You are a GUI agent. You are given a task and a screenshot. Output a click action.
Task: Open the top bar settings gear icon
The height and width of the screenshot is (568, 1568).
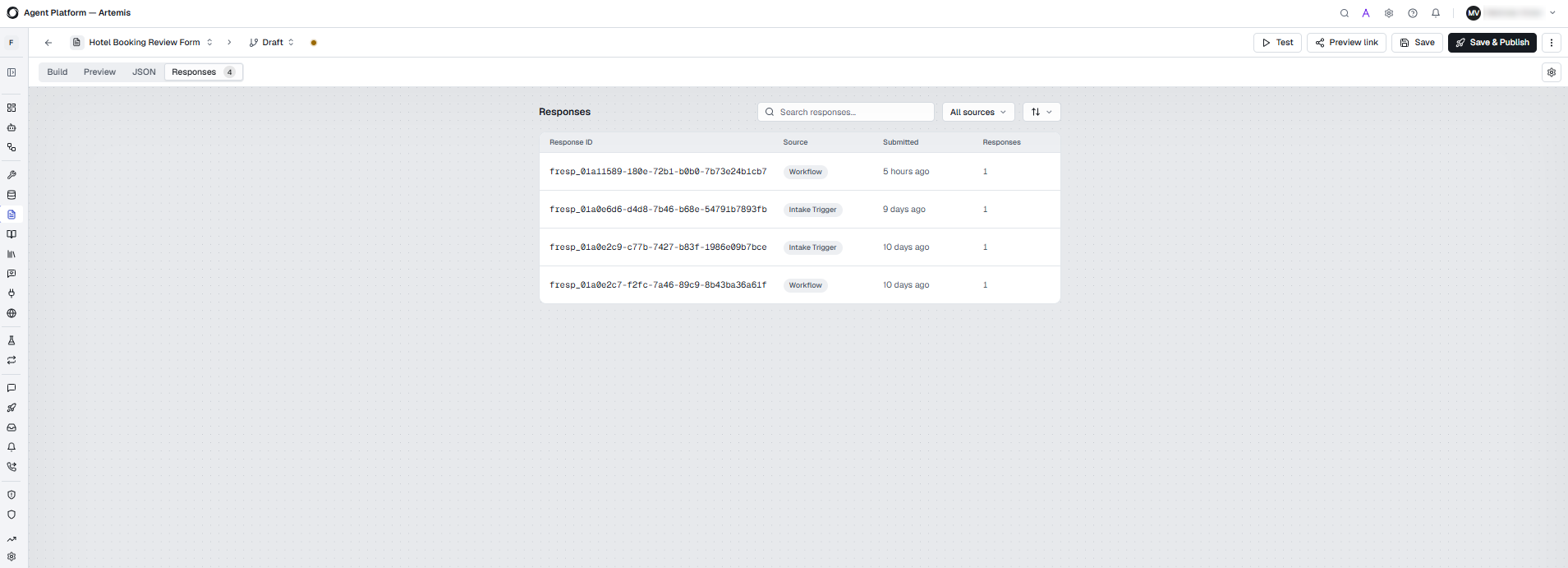pyautogui.click(x=1389, y=13)
